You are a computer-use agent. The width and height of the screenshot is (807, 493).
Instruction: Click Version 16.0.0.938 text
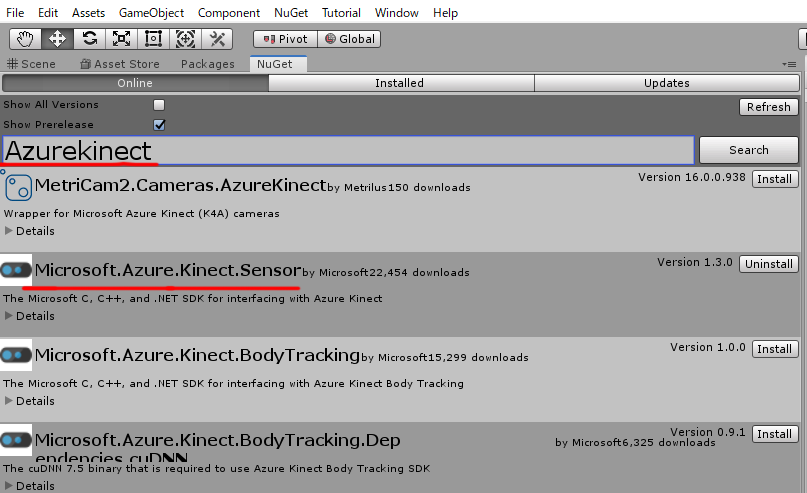tap(692, 178)
